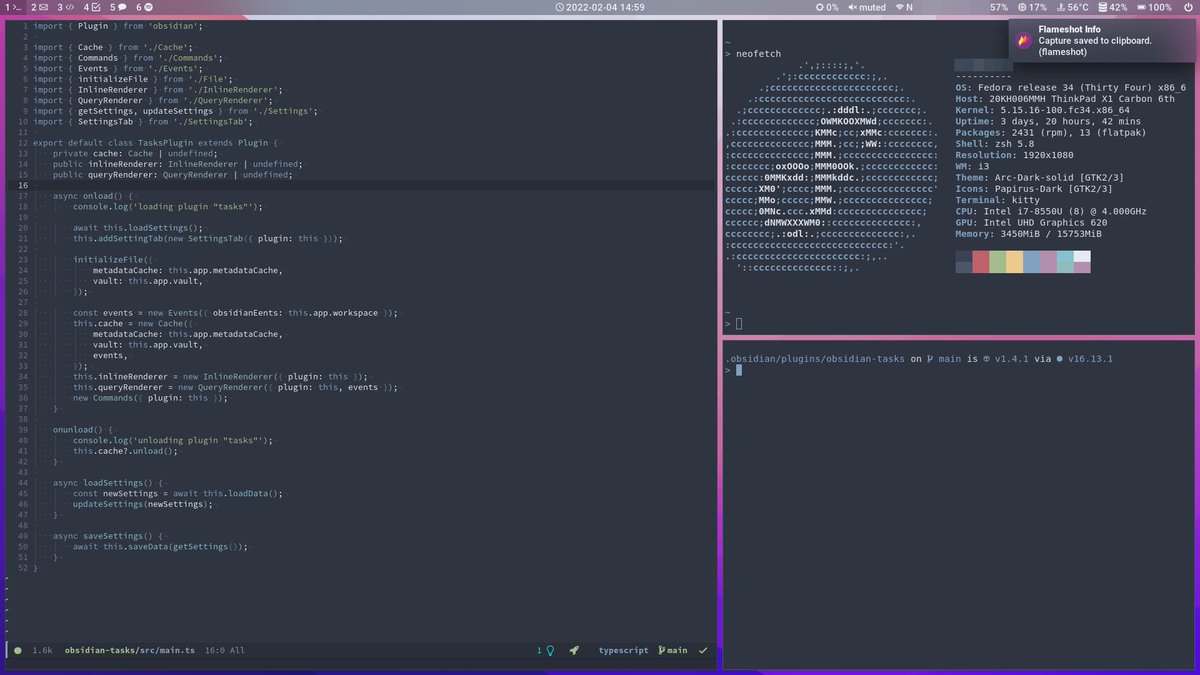Click the clock showing 2022-02-04 14:59
The image size is (1200, 675).
[599, 7]
